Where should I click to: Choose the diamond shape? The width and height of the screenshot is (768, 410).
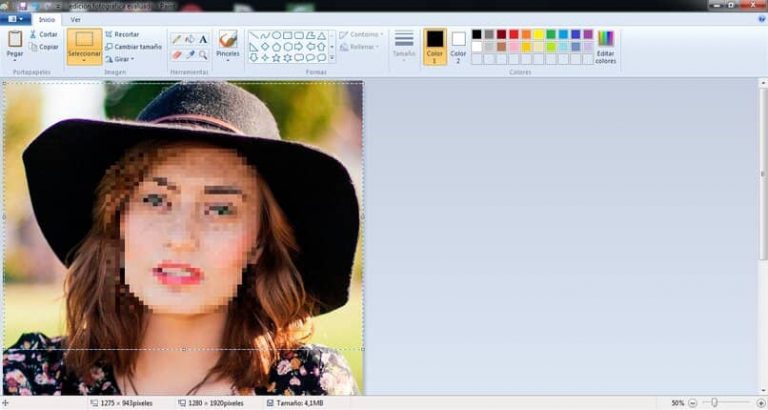[x=265, y=47]
